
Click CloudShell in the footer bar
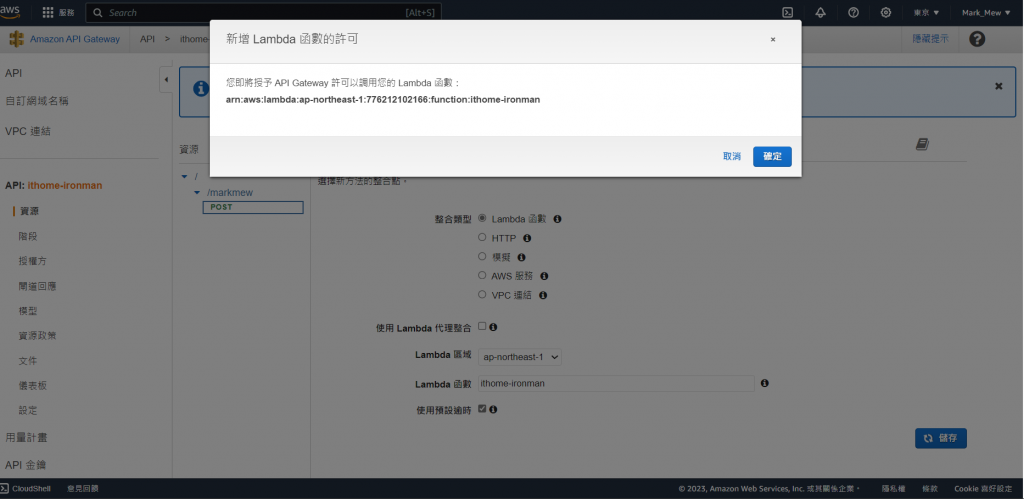25,489
